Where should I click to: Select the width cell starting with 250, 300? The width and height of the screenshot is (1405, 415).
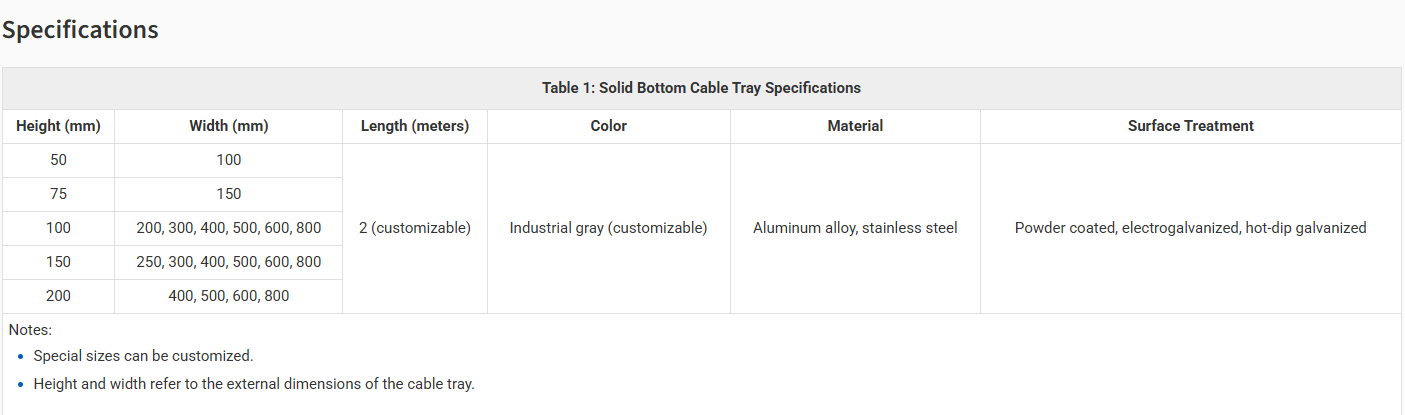(x=228, y=262)
